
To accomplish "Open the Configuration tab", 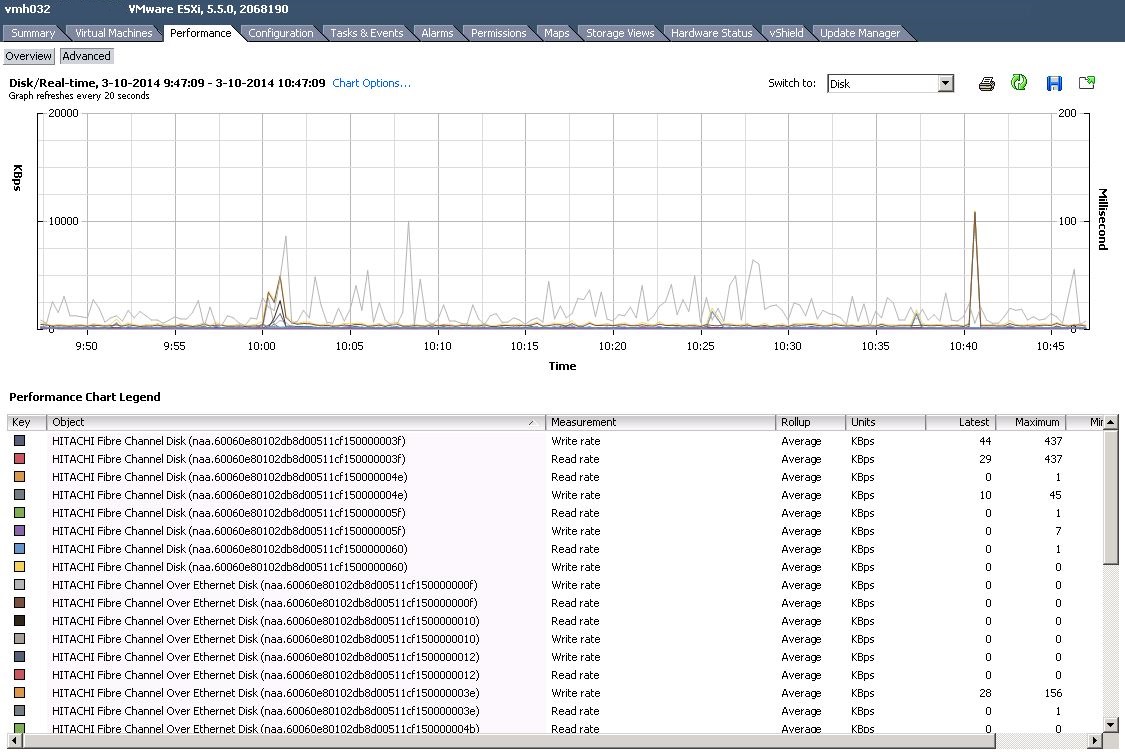I will [281, 33].
